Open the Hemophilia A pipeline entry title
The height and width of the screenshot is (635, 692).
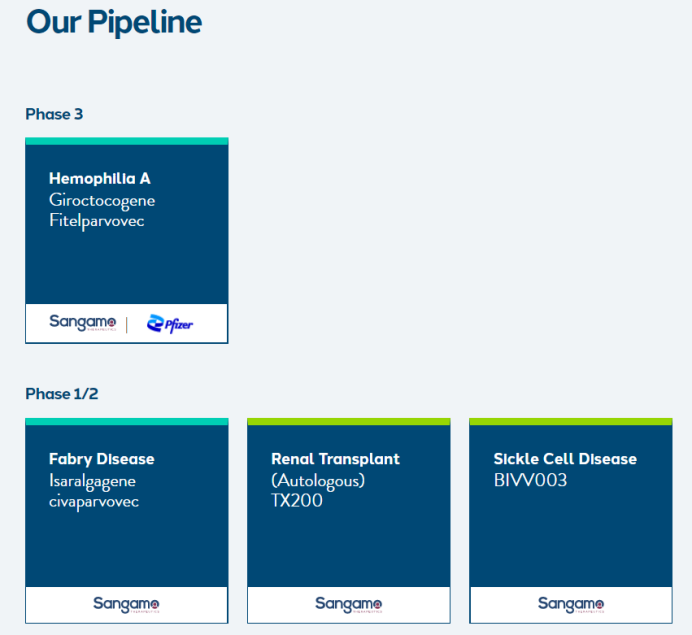click(100, 179)
